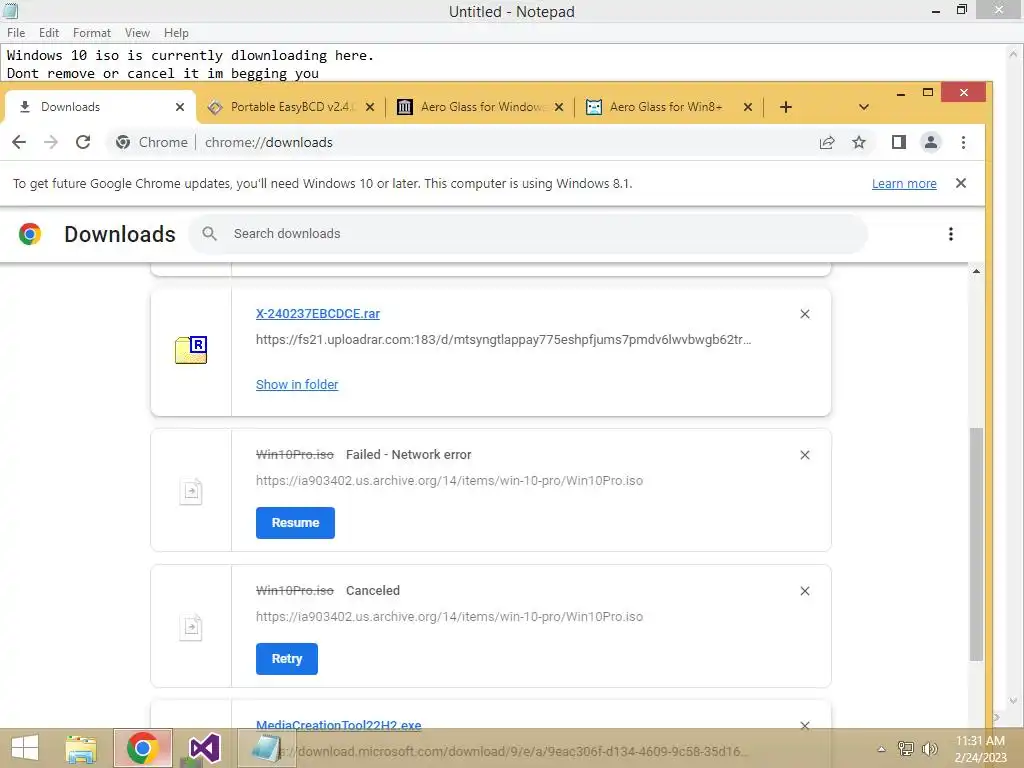Click the canceled Win10Pro.iso archive.org URL
Image resolution: width=1024 pixels, height=768 pixels.
pyautogui.click(x=449, y=616)
